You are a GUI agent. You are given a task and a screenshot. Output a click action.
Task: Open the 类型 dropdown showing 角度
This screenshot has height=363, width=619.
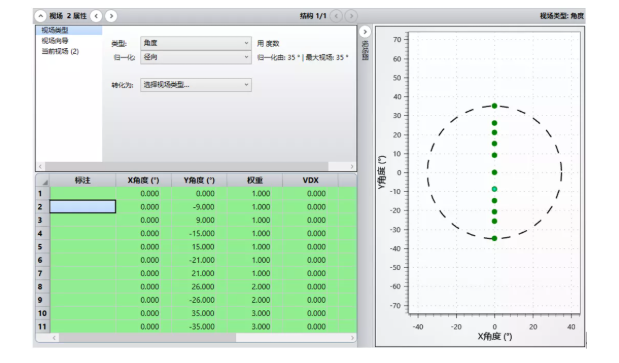(196, 43)
